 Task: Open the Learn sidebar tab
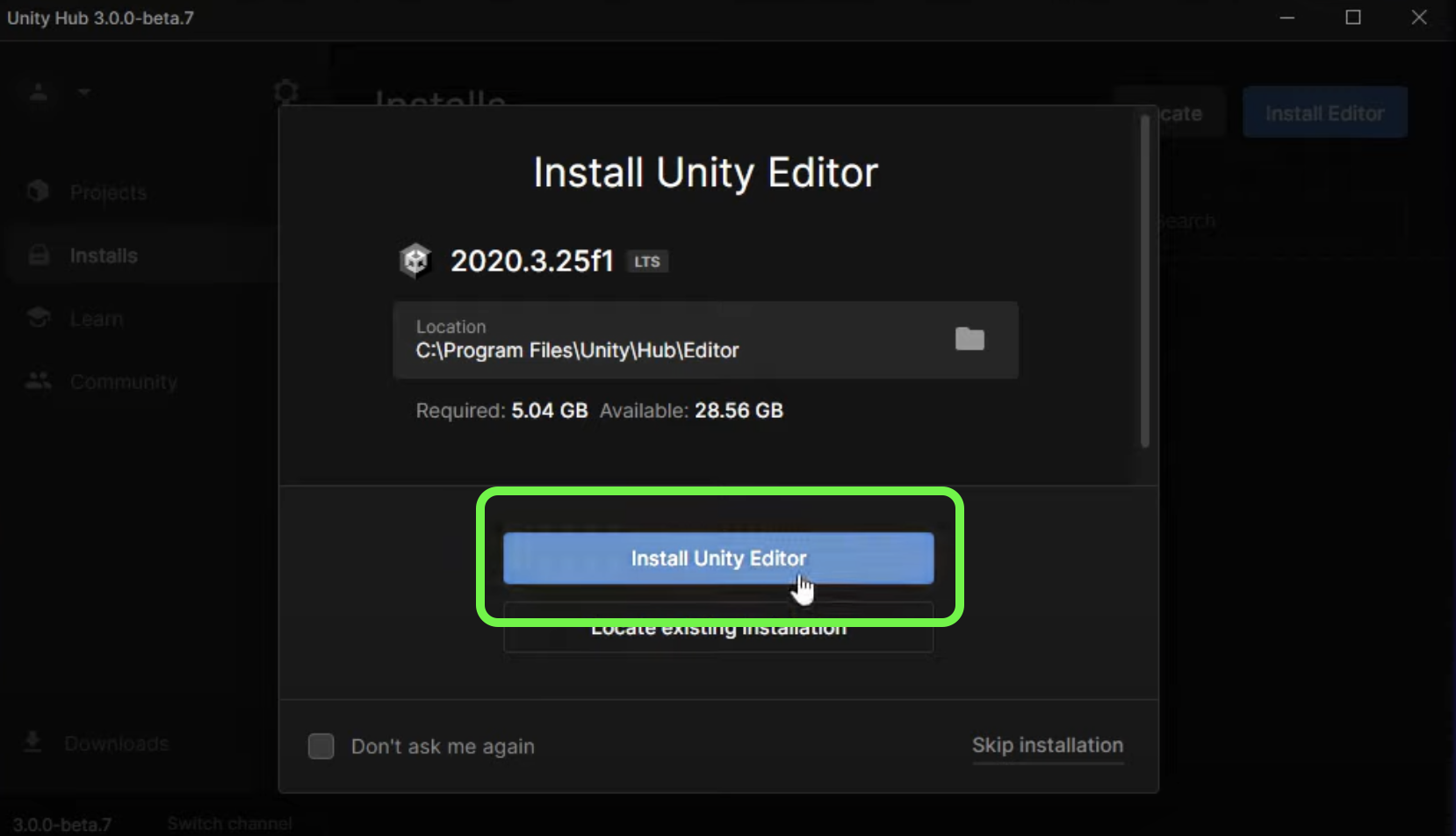point(96,319)
